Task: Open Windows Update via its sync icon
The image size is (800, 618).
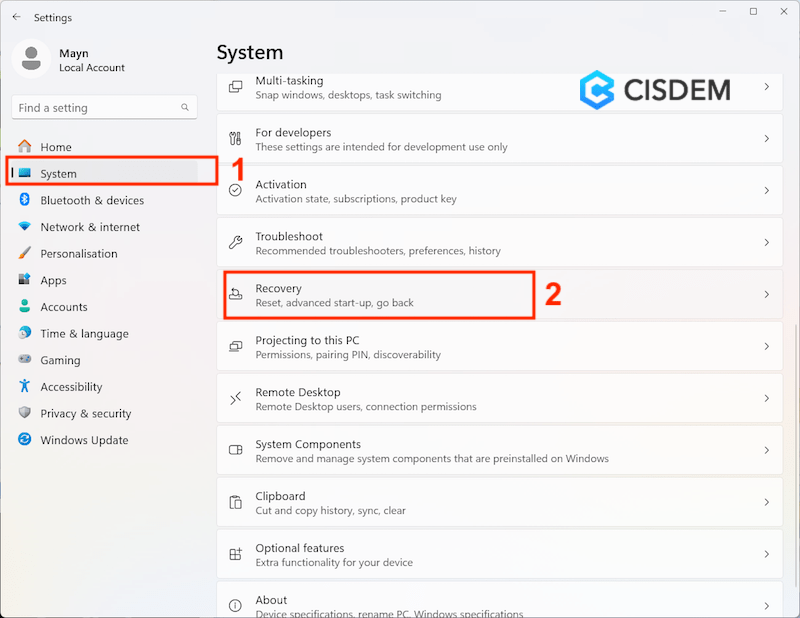Action: (25, 440)
